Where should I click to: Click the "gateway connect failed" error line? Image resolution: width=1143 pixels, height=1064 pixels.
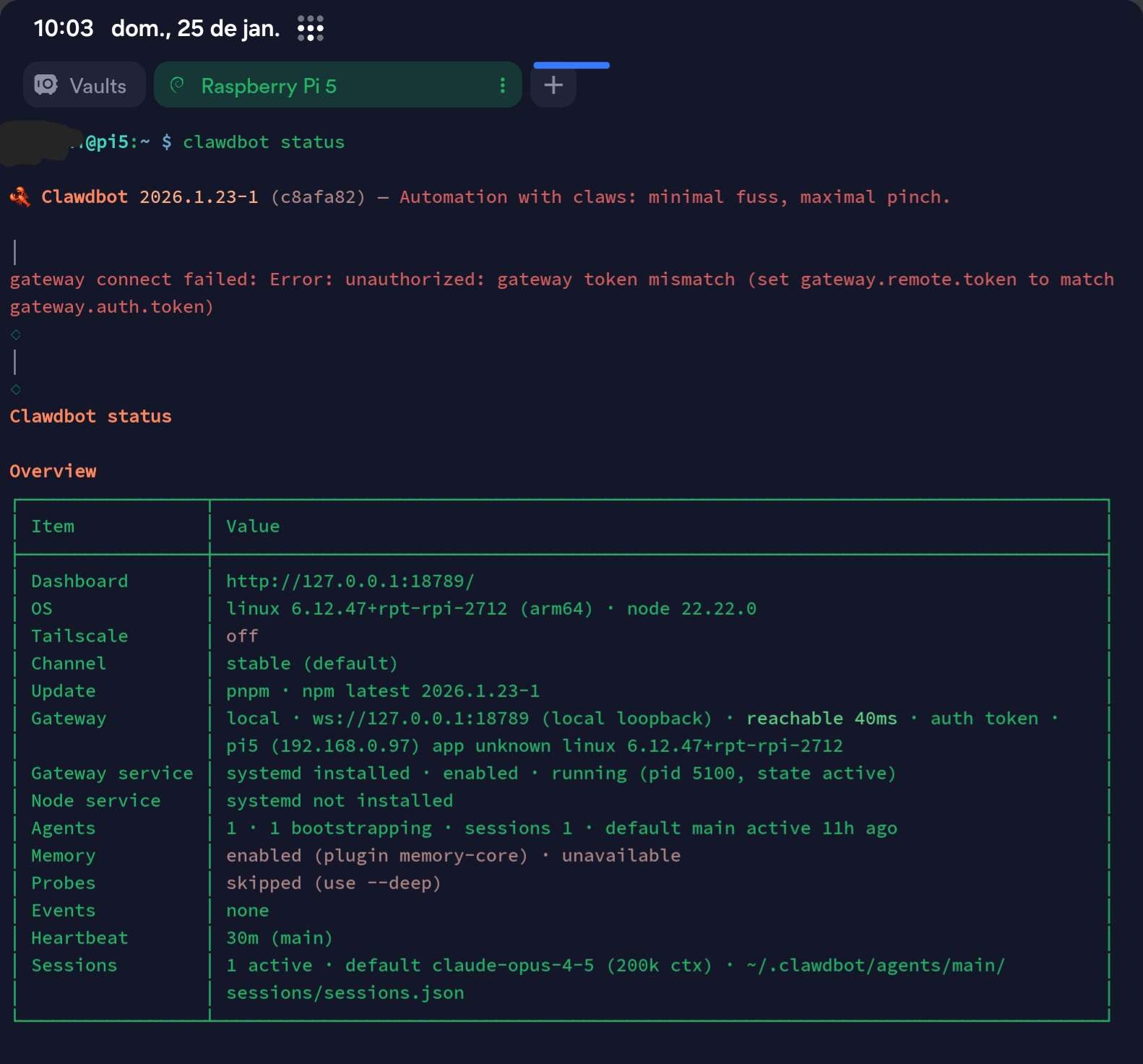(562, 280)
